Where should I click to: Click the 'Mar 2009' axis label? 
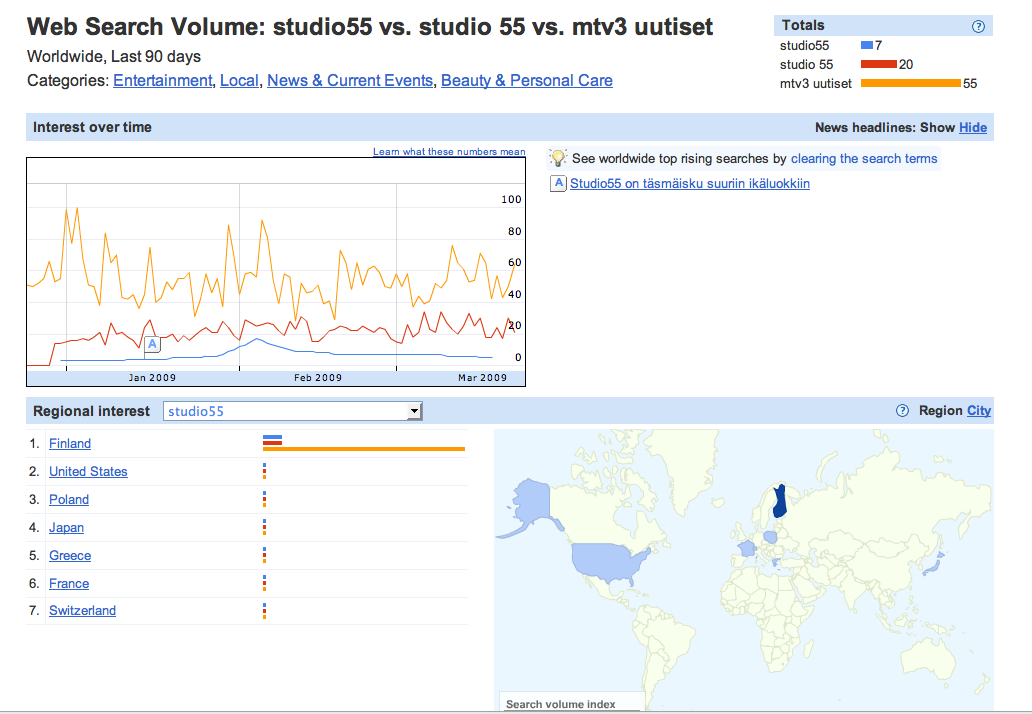coord(482,378)
